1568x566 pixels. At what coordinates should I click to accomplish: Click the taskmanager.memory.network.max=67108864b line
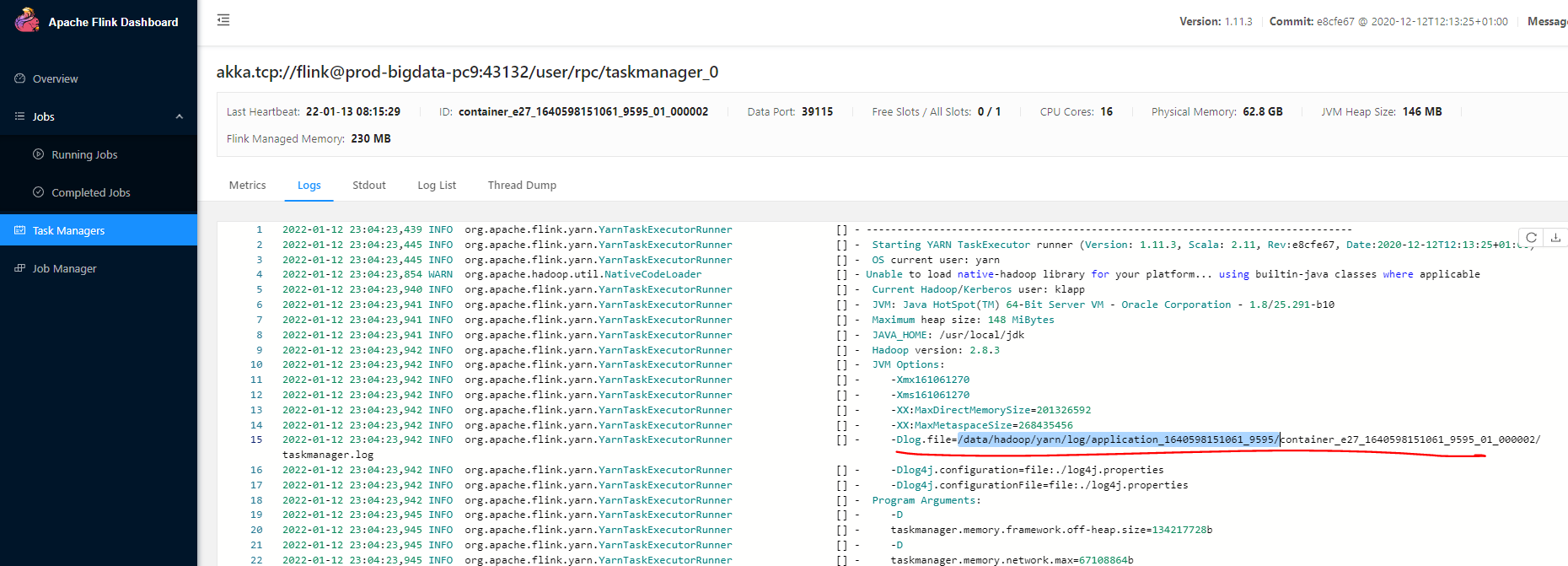tap(1012, 560)
